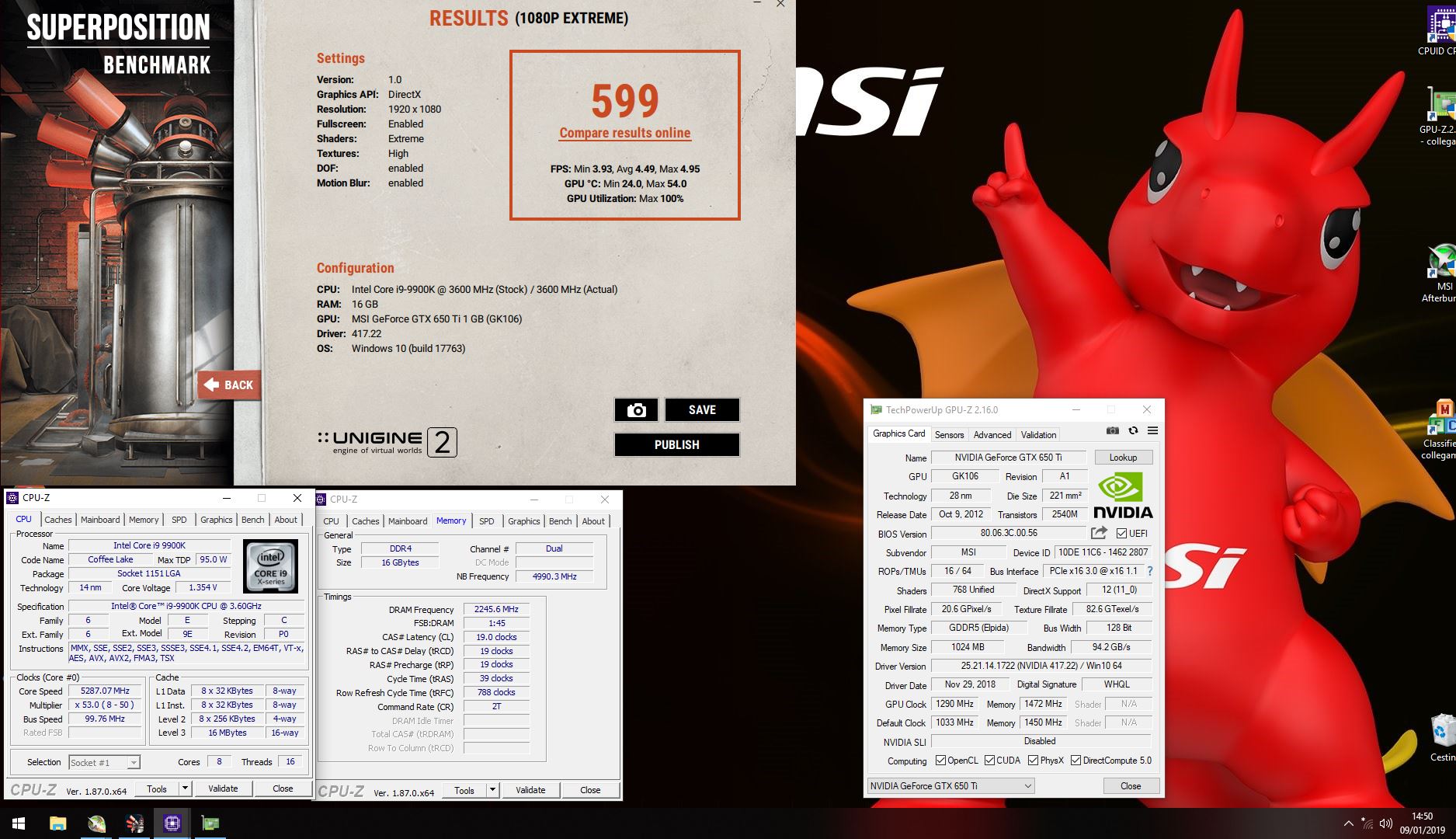This screenshot has width=1456, height=839.
Task: Click the Tools button in left CPU-Z
Action: coord(157,789)
